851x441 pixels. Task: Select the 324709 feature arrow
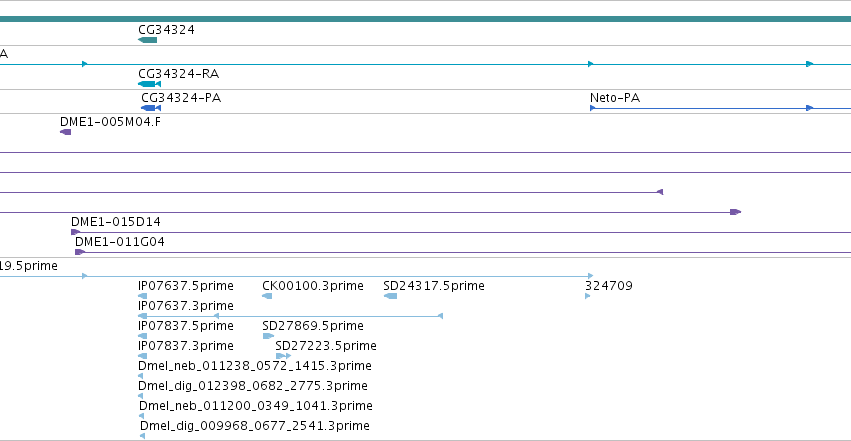(588, 296)
